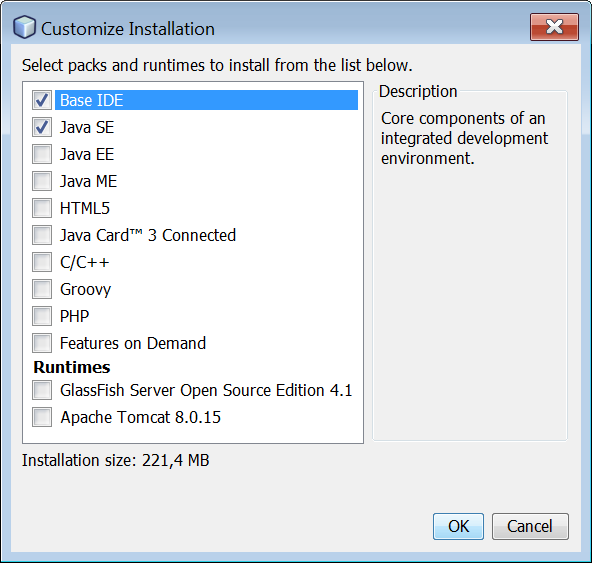
Task: Uncheck the Java SE checkbox
Action: click(x=42, y=127)
